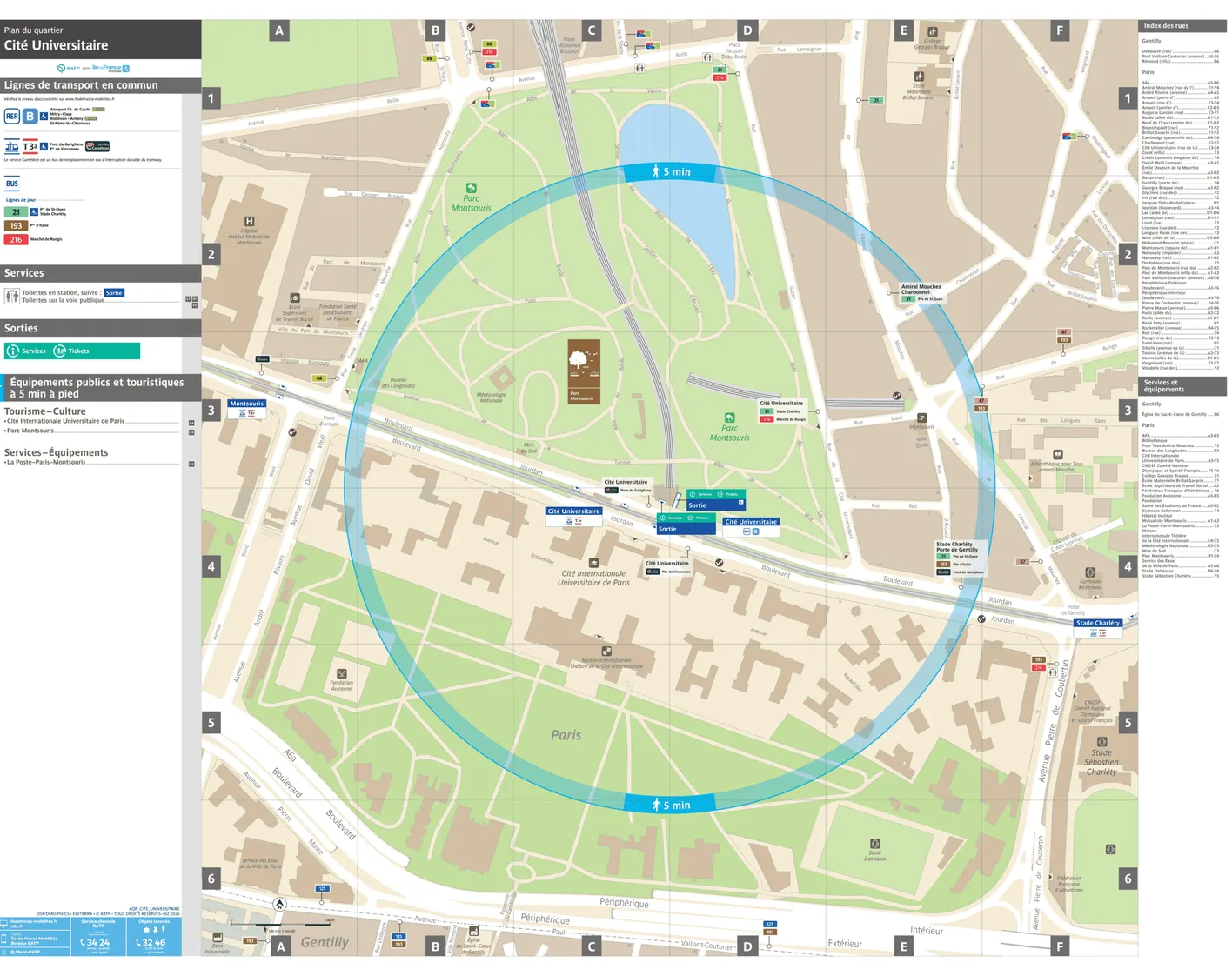The image size is (1232, 976).
Task: Click the north compass arrow near Gentilly
Action: [279, 904]
